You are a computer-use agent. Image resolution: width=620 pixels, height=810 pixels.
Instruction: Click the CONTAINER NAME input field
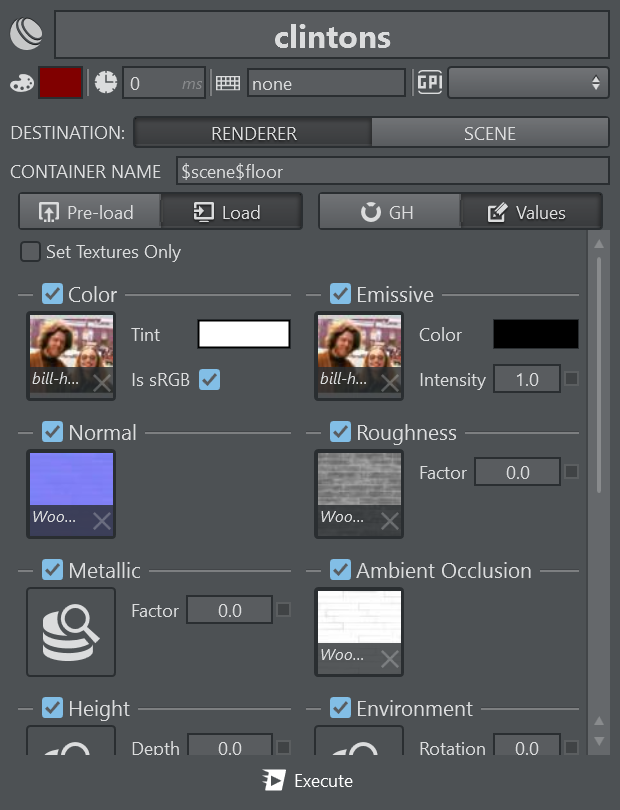[x=393, y=171]
